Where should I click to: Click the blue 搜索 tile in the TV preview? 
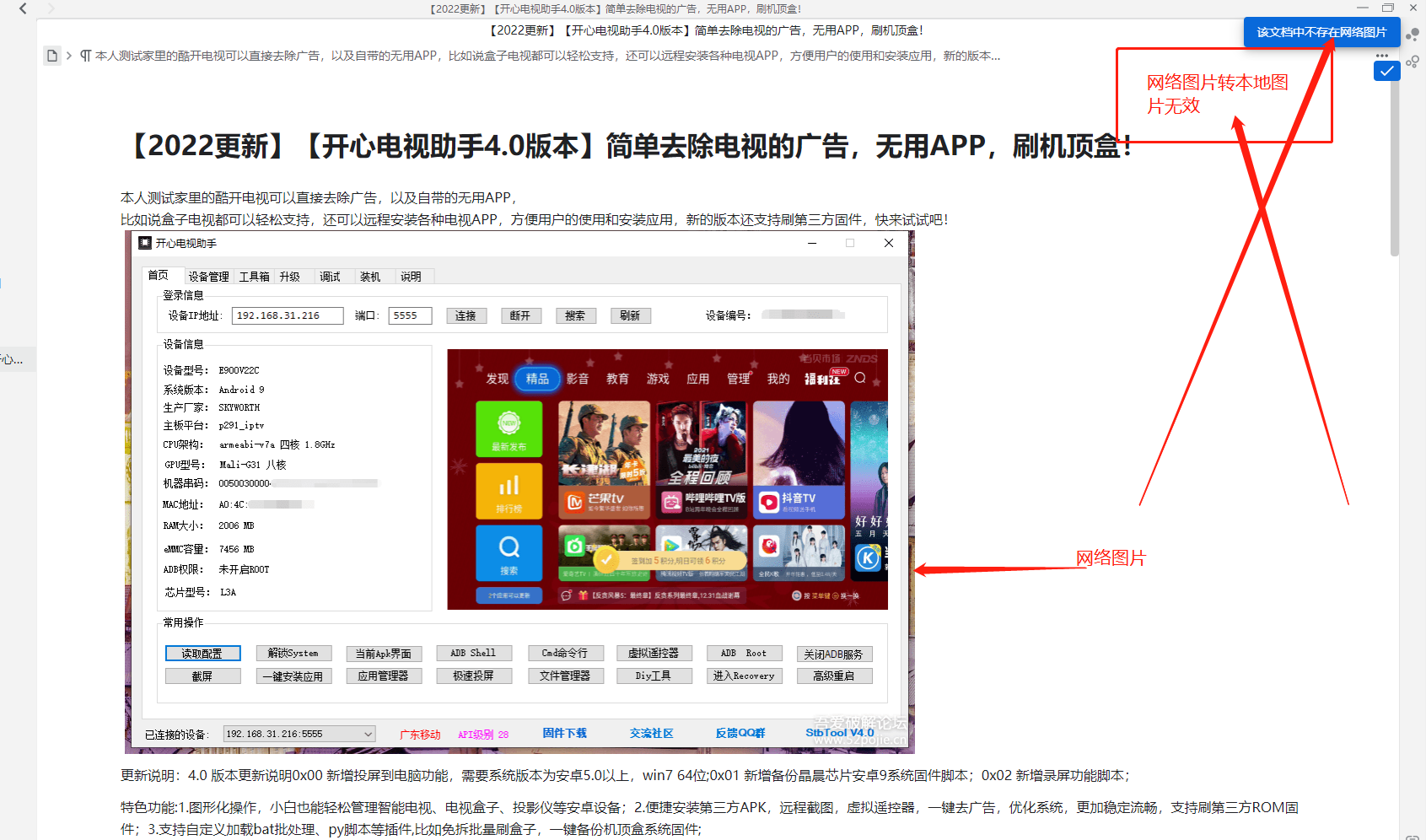pyautogui.click(x=509, y=552)
